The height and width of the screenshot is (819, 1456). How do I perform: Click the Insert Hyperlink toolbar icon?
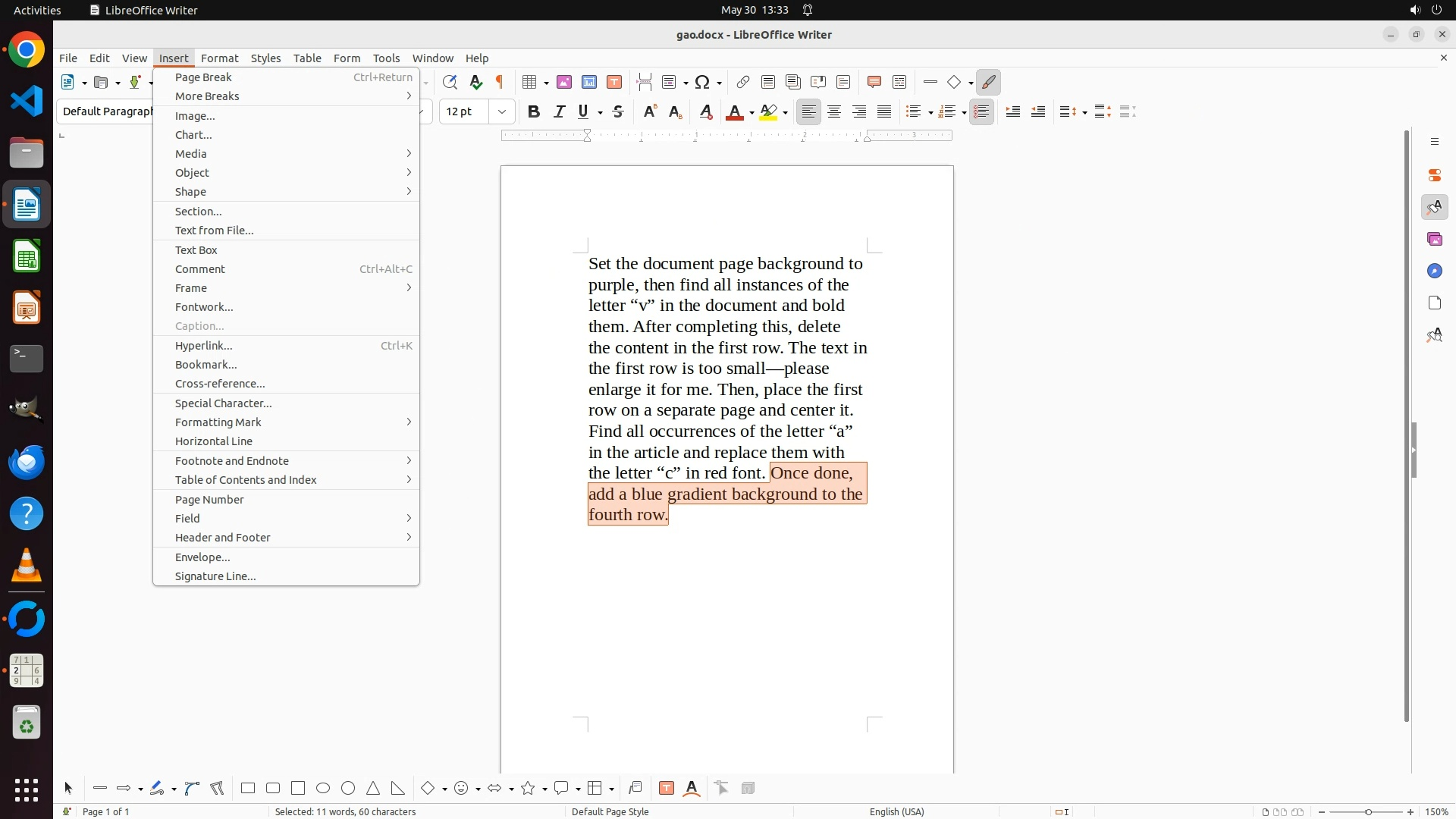(x=743, y=82)
